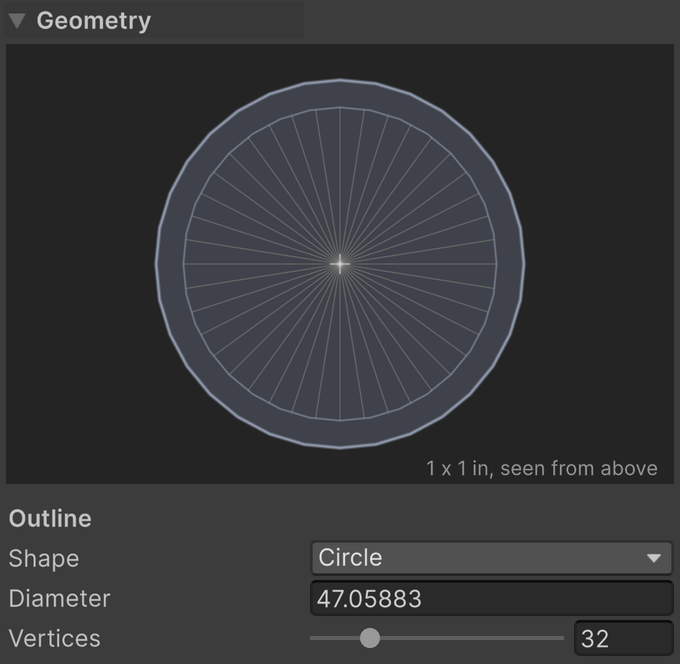Click the Vertices value field showing 32
Image resolution: width=680 pixels, height=664 pixels.
click(x=623, y=638)
